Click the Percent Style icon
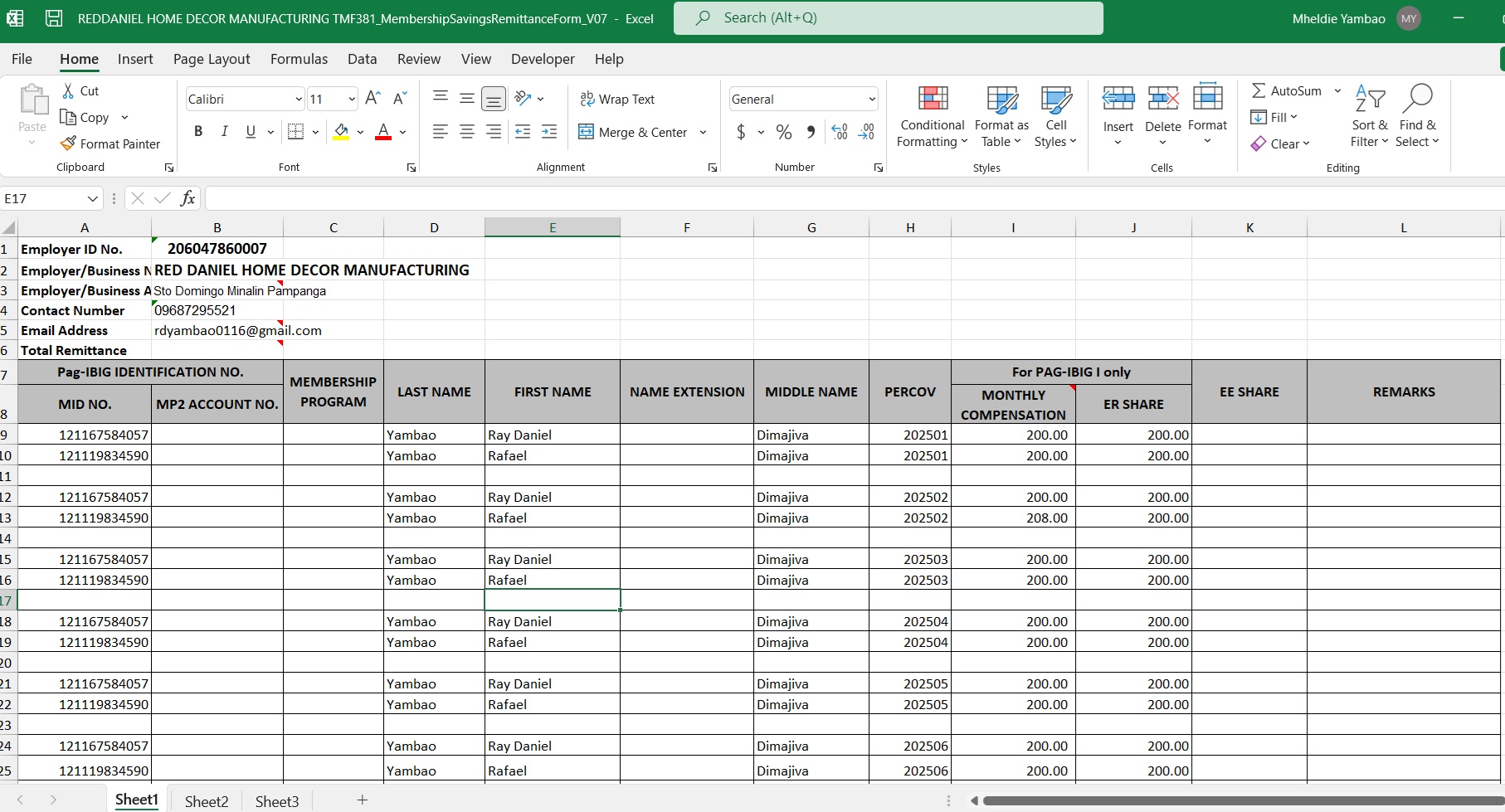This screenshot has height=812, width=1505. [x=783, y=132]
